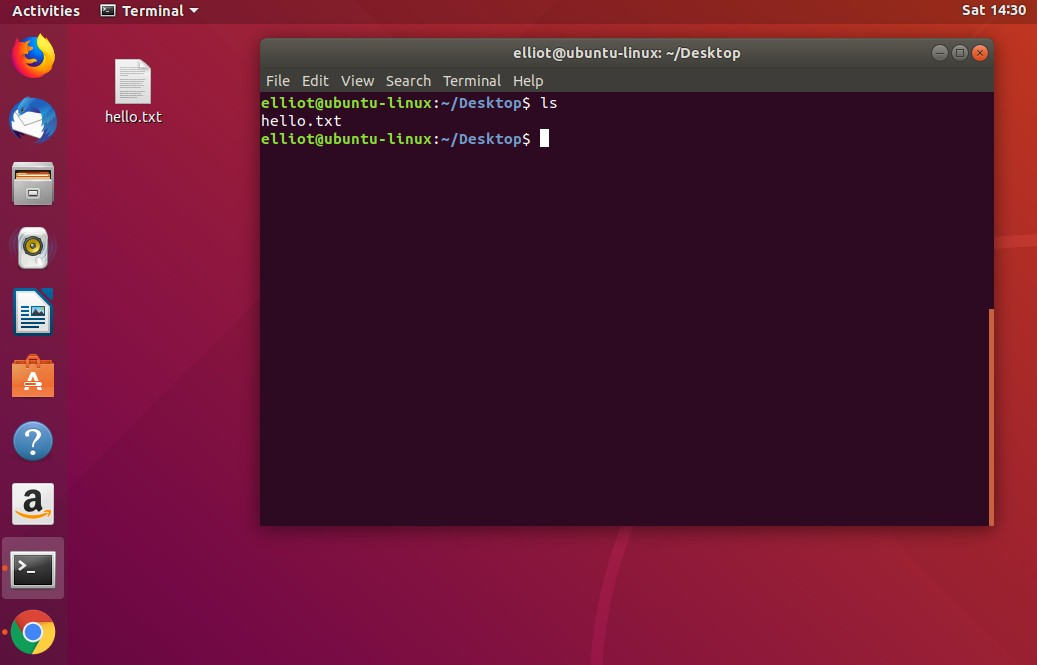Screen dimensions: 1037x665
Task: Launch Rhythmbox music player
Action: pos(33,247)
